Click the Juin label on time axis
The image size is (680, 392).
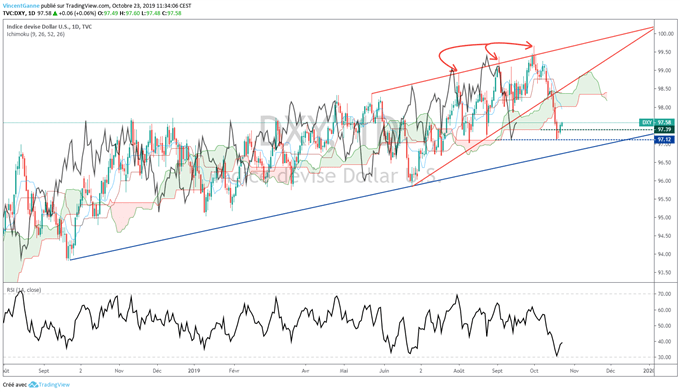(384, 371)
